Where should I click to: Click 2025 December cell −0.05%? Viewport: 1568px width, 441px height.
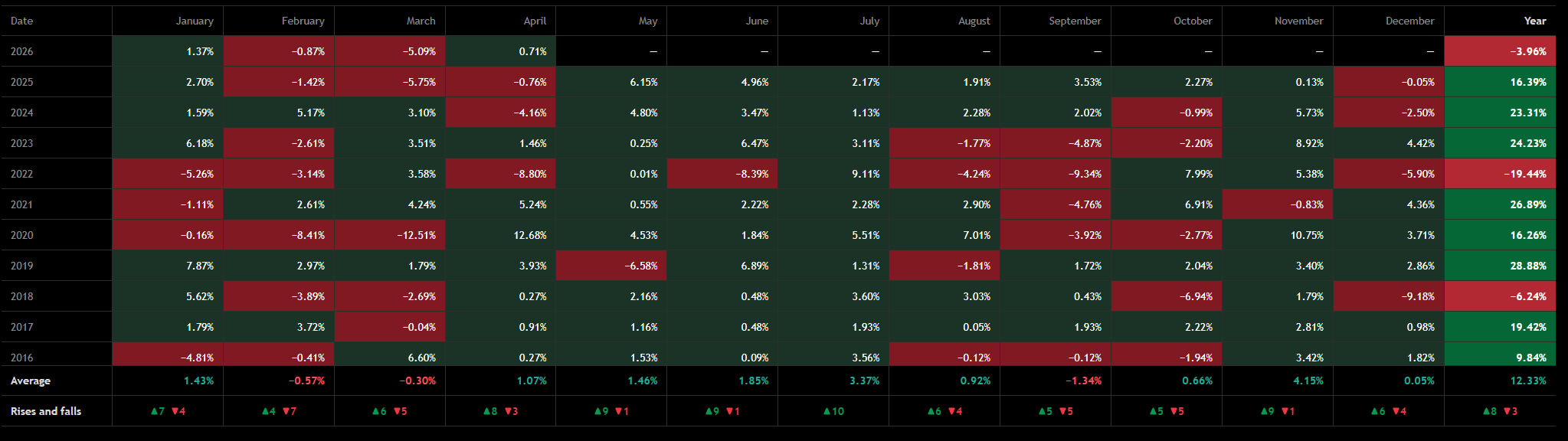pos(1389,82)
